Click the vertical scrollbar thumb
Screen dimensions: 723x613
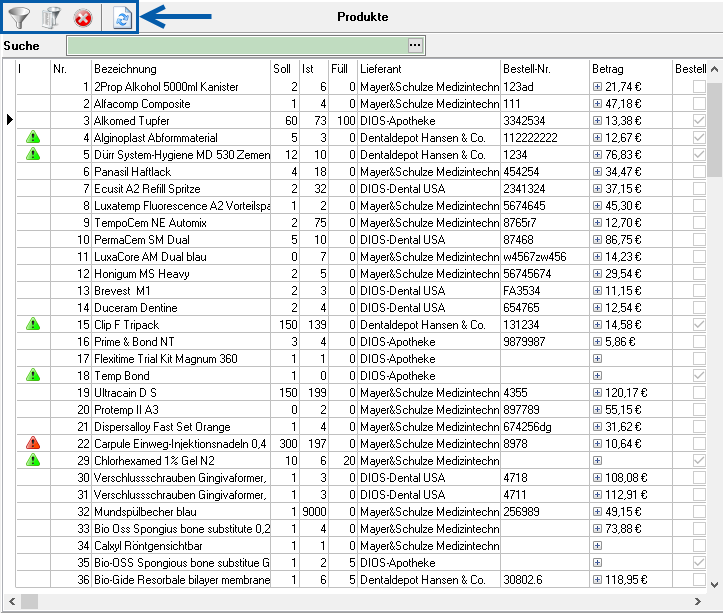click(715, 130)
